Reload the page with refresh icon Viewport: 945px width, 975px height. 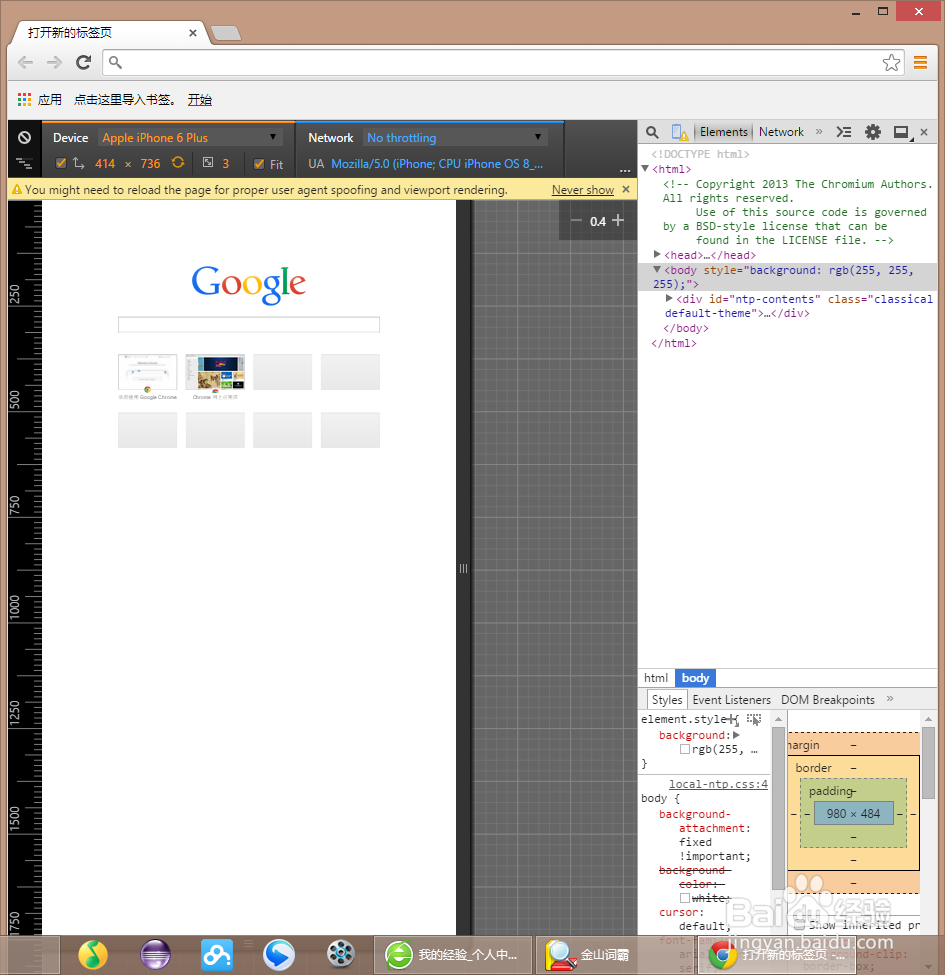pyautogui.click(x=83, y=62)
